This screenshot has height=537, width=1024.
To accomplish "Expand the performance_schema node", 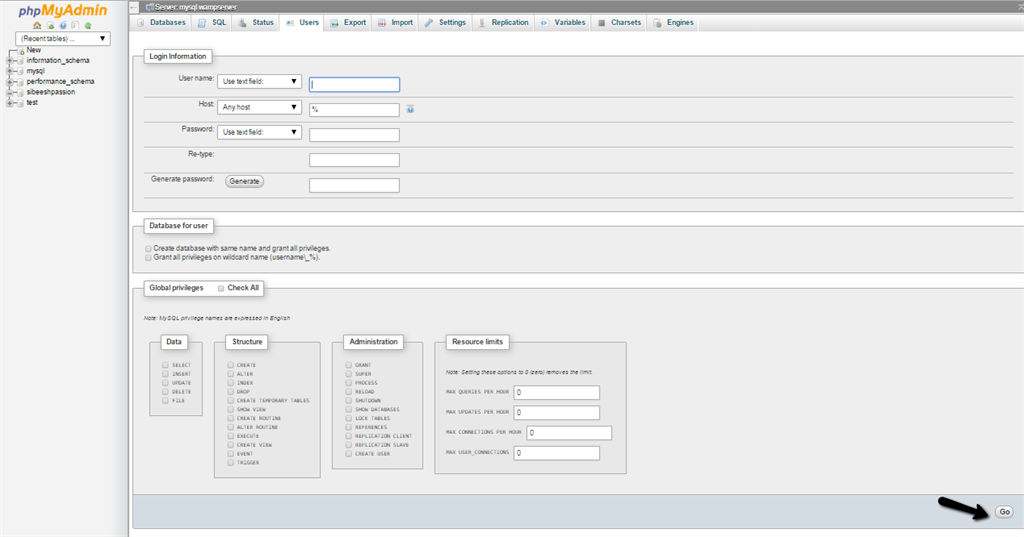I will 10,82.
